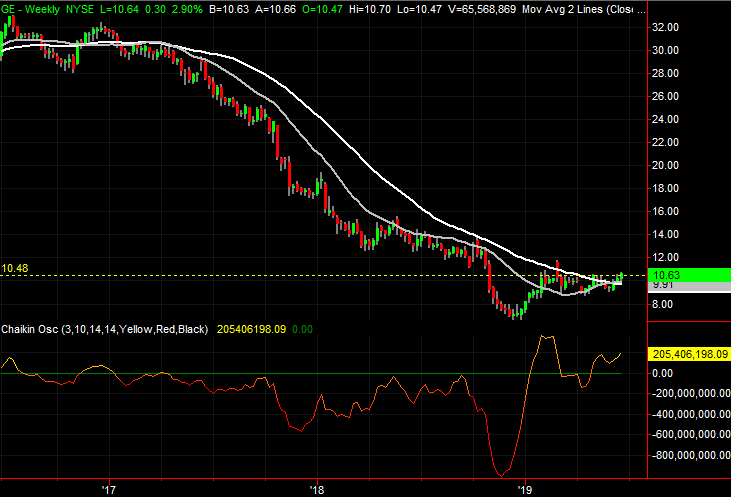
Task: Click the open value O=10.47
Action: coord(322,9)
